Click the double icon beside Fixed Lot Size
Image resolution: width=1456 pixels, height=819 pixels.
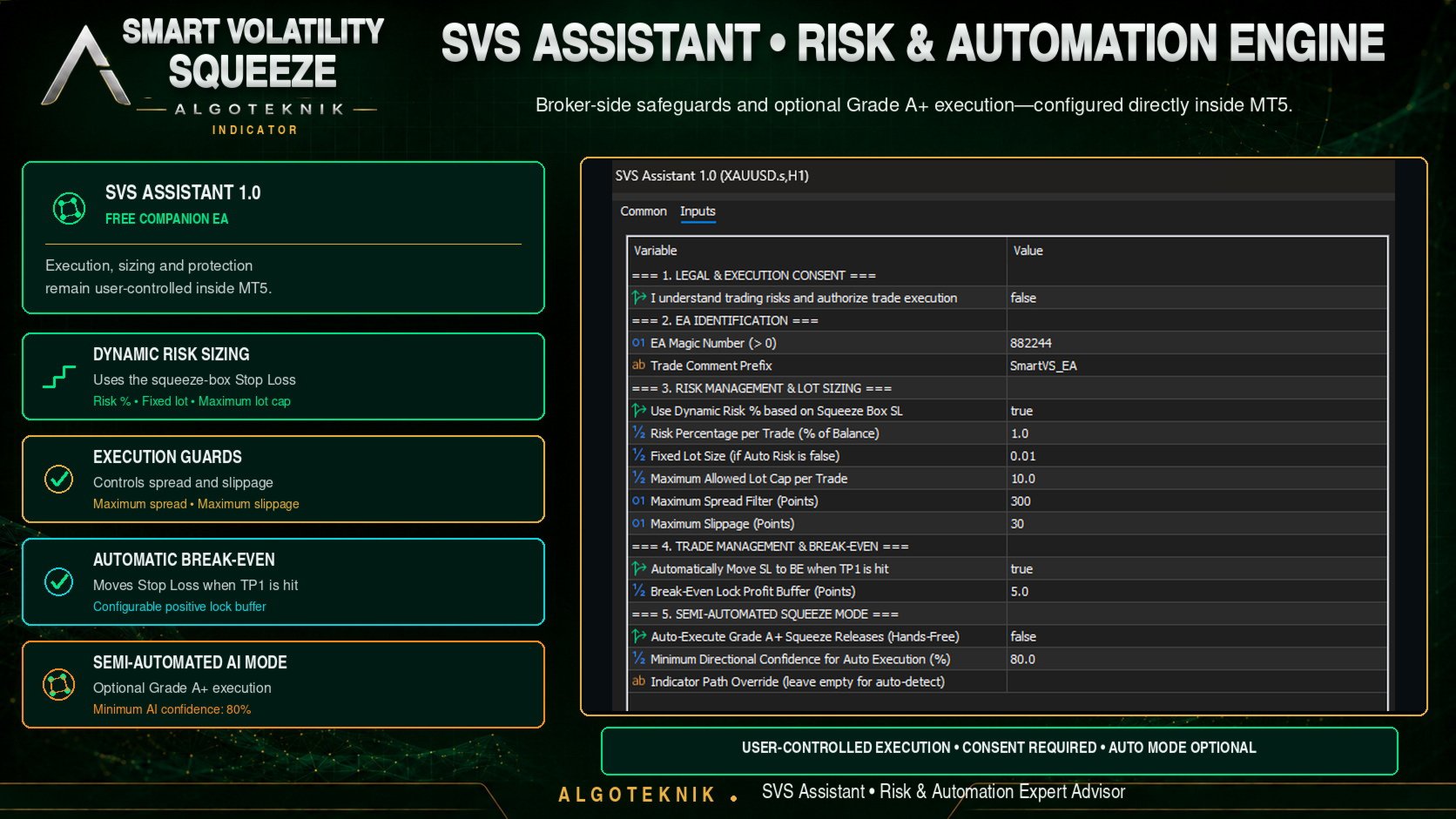click(638, 456)
